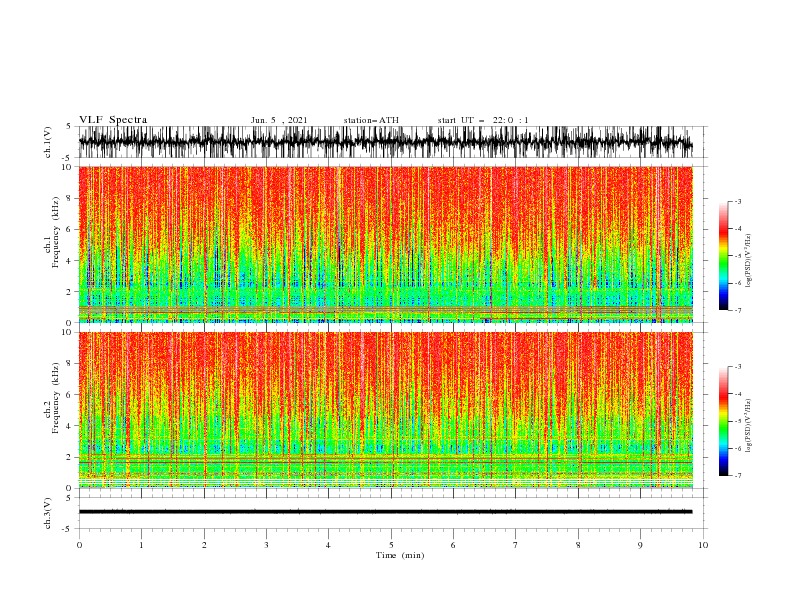Select the date text "Jun. 5 , 2021"
The width and height of the screenshot is (792, 612).
[x=279, y=120]
